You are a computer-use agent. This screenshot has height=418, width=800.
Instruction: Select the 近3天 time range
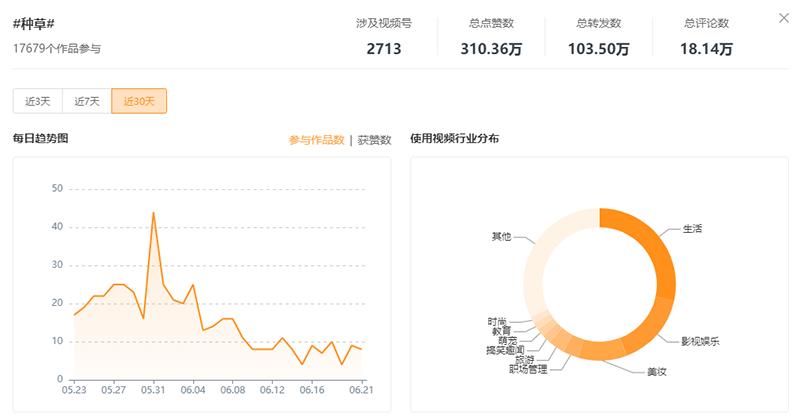(x=37, y=101)
